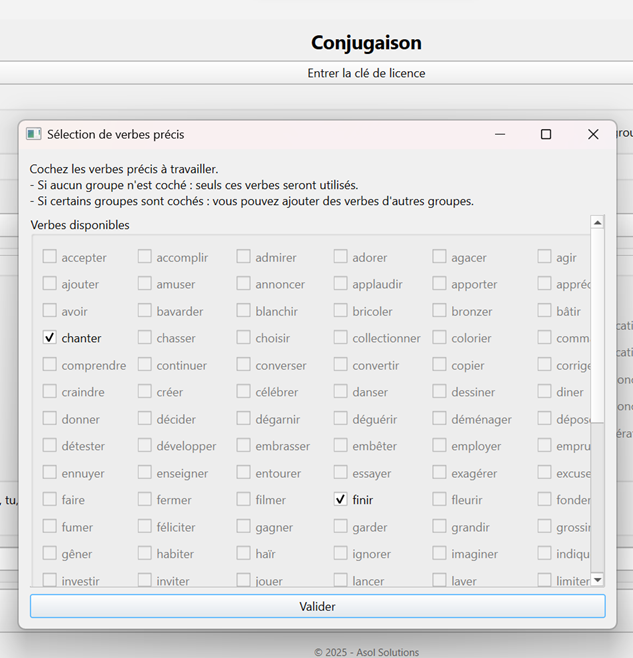Click 'Entrer la clé de licence' button
Image resolution: width=633 pixels, height=658 pixels.
tap(366, 73)
